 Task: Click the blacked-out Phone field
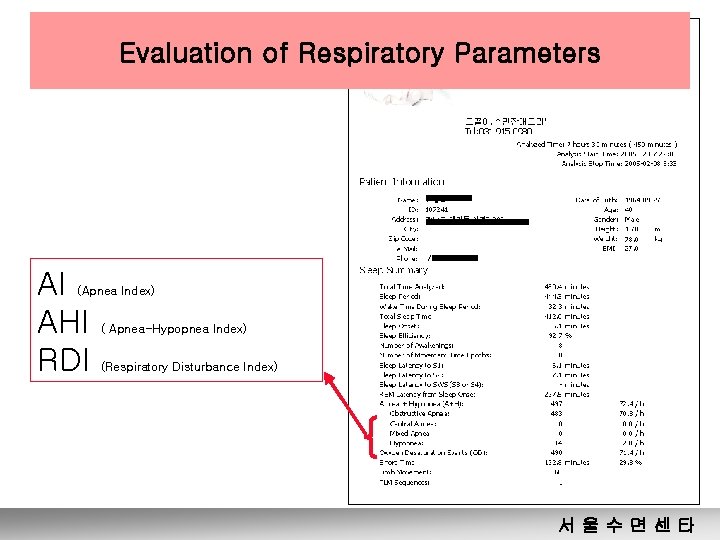(455, 258)
